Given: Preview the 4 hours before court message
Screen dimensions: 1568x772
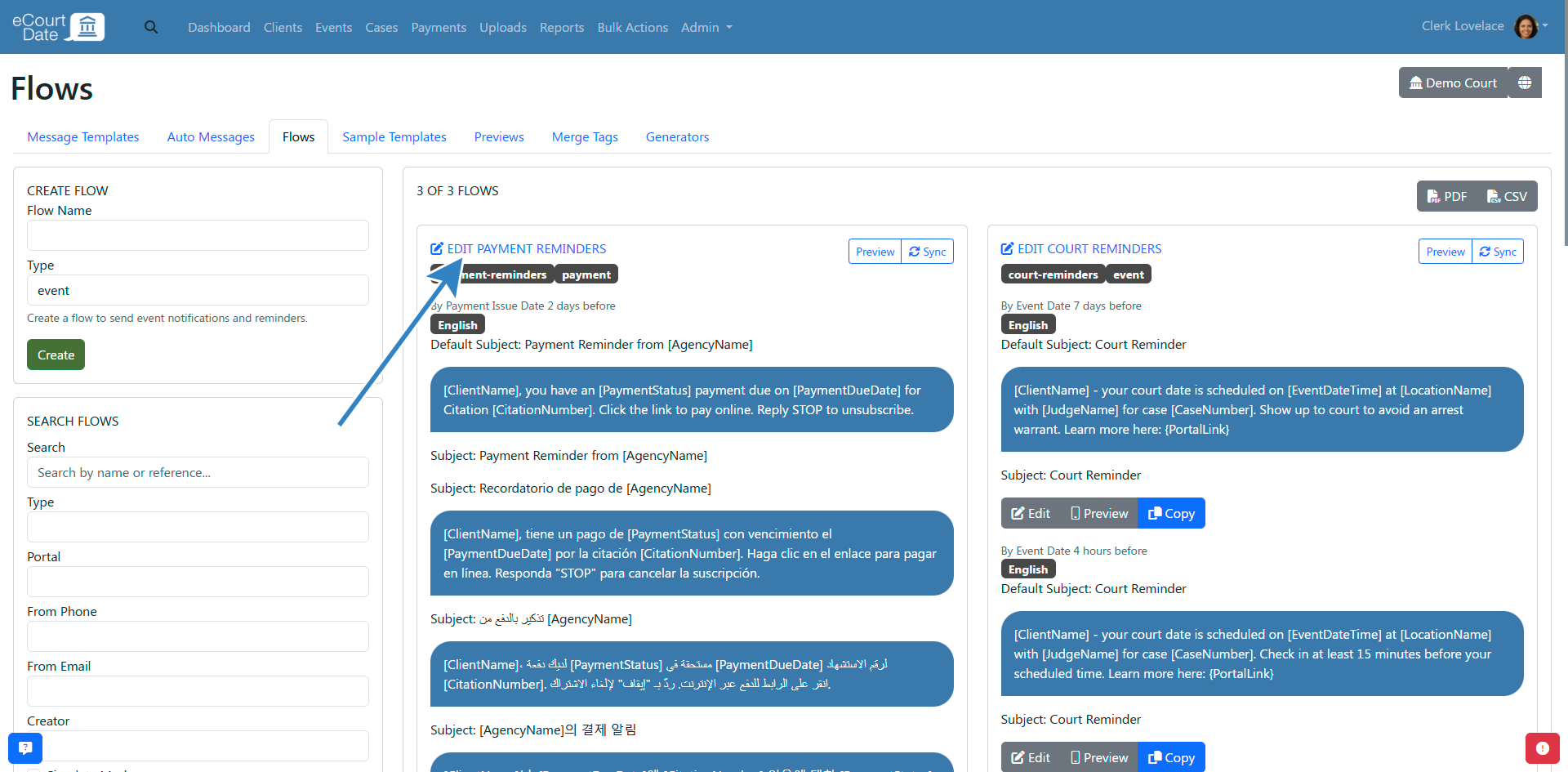Looking at the screenshot, I should point(1099,757).
